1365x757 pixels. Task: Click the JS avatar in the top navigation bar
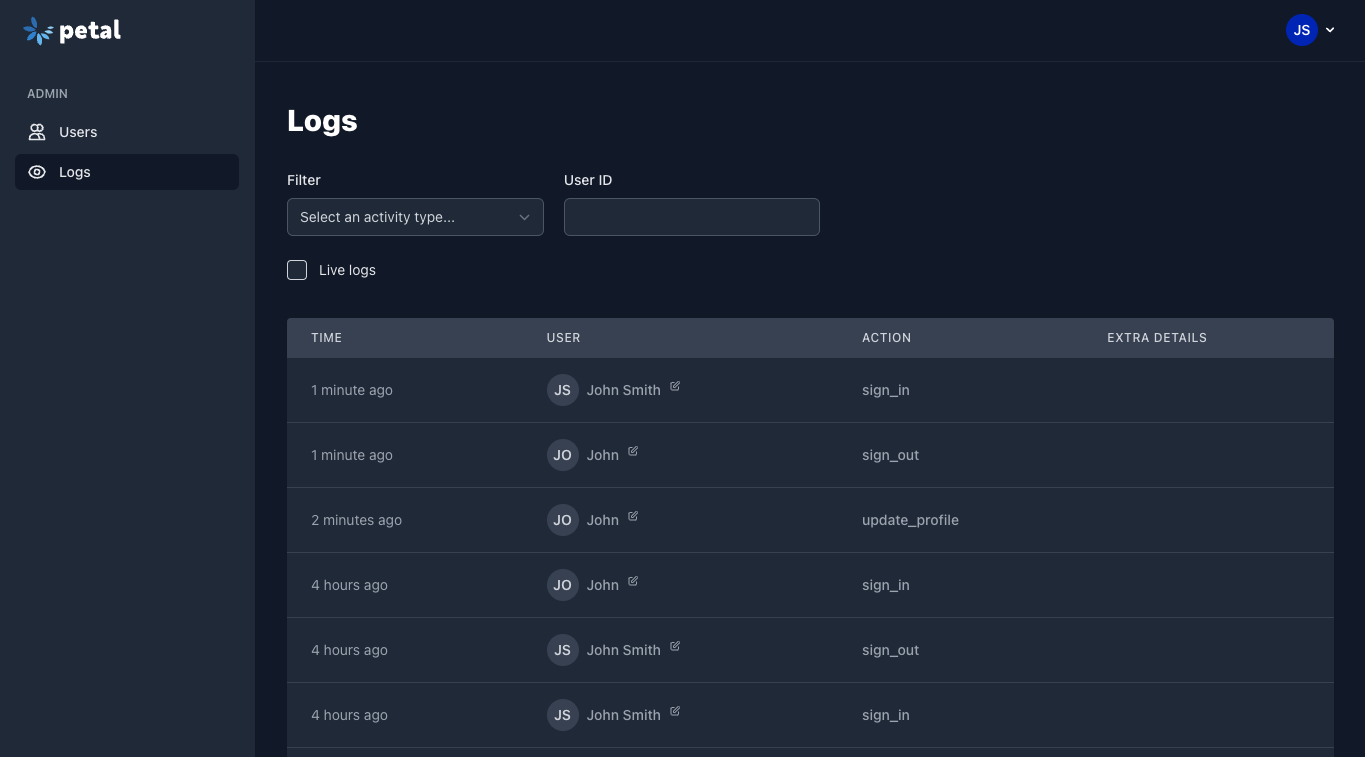(x=1302, y=30)
